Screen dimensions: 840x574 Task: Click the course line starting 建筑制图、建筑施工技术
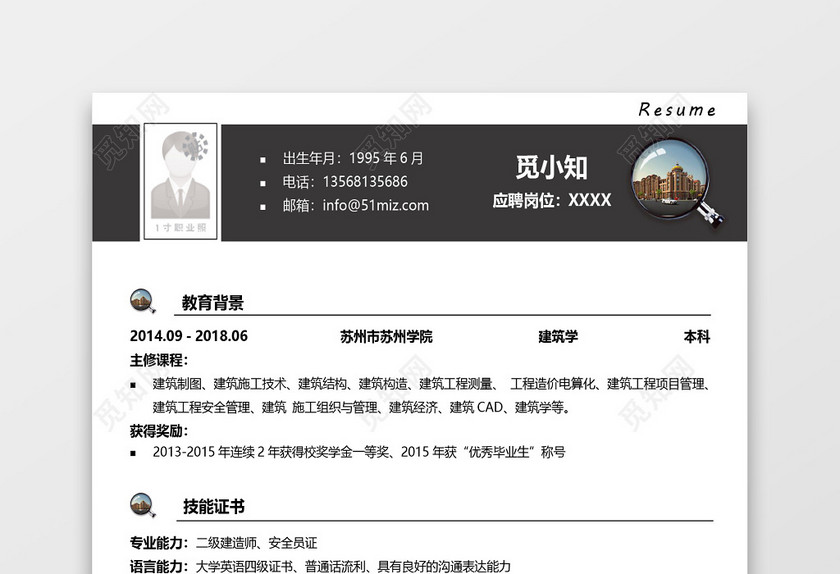coord(432,384)
